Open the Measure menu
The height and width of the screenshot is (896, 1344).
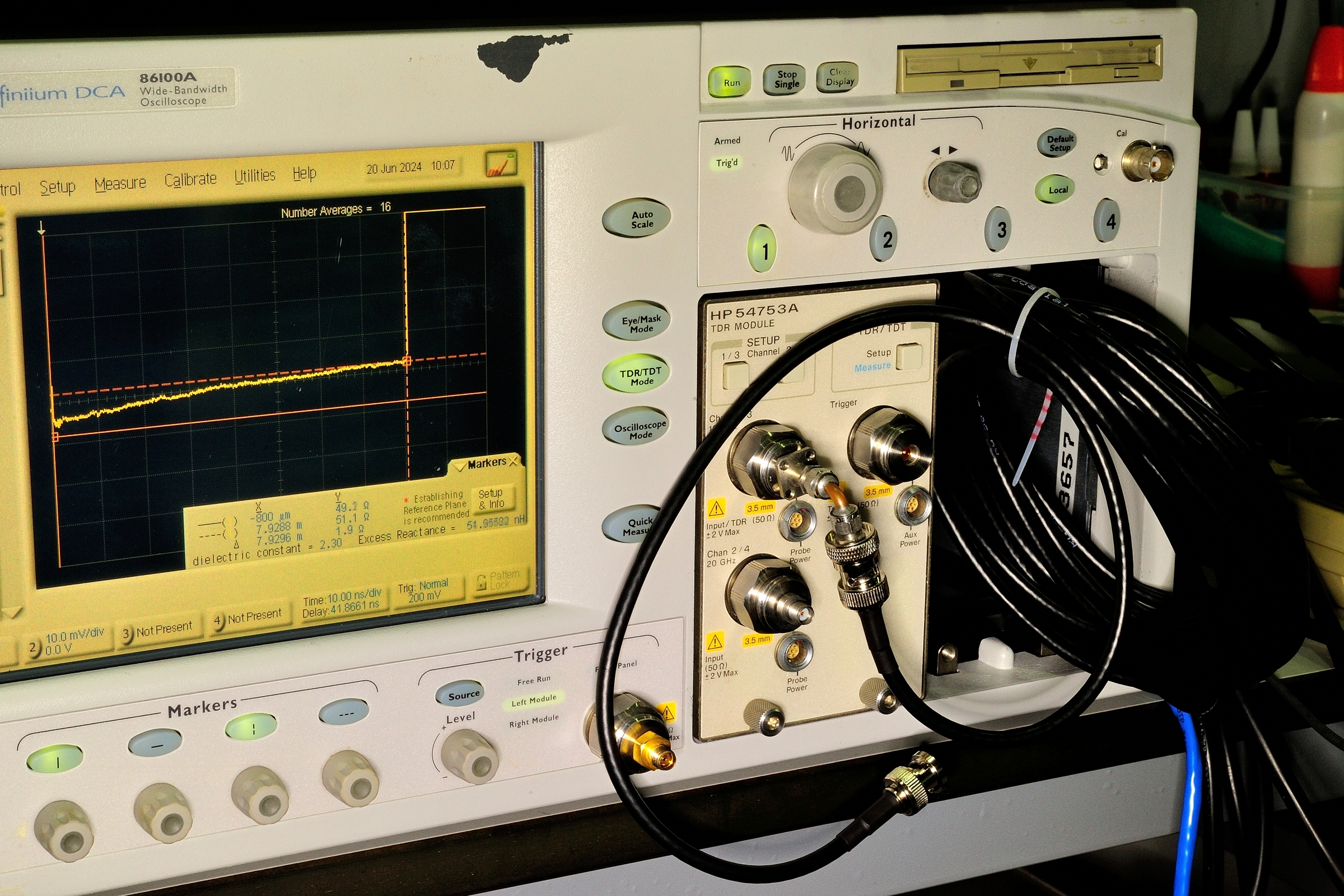(120, 184)
